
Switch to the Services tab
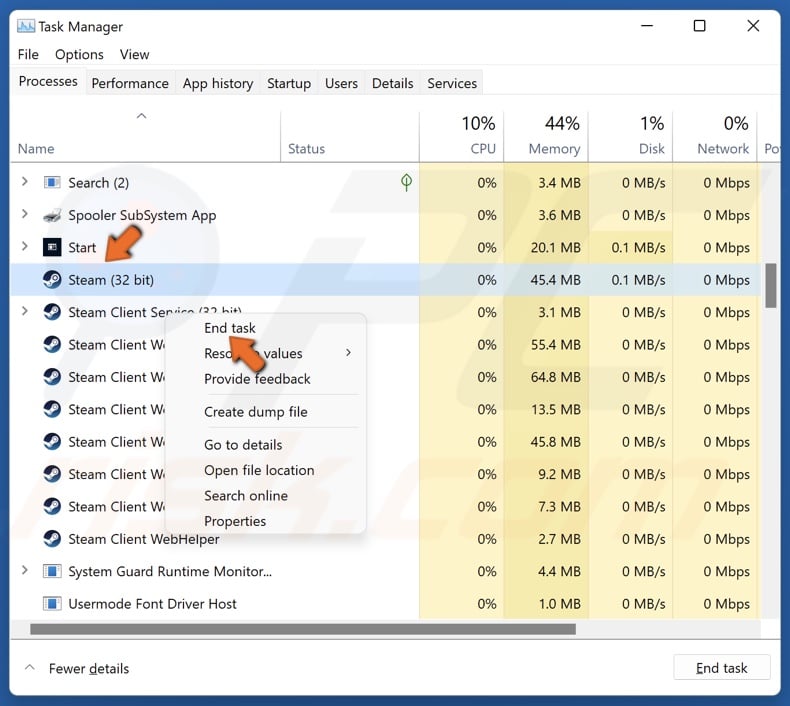[452, 83]
